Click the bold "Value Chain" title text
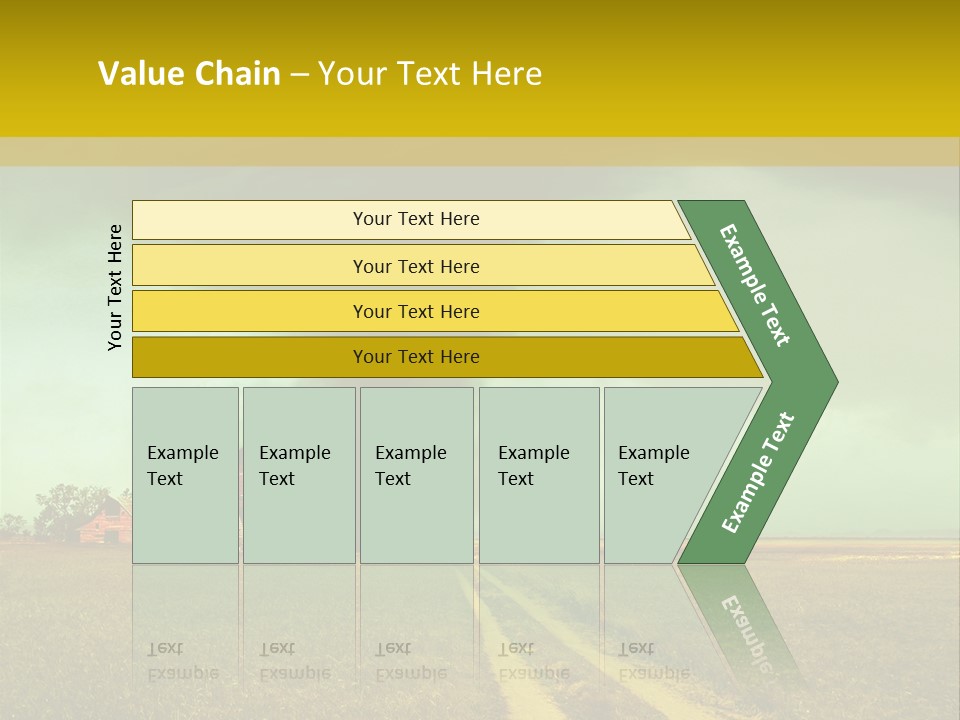The image size is (960, 720). coord(189,74)
